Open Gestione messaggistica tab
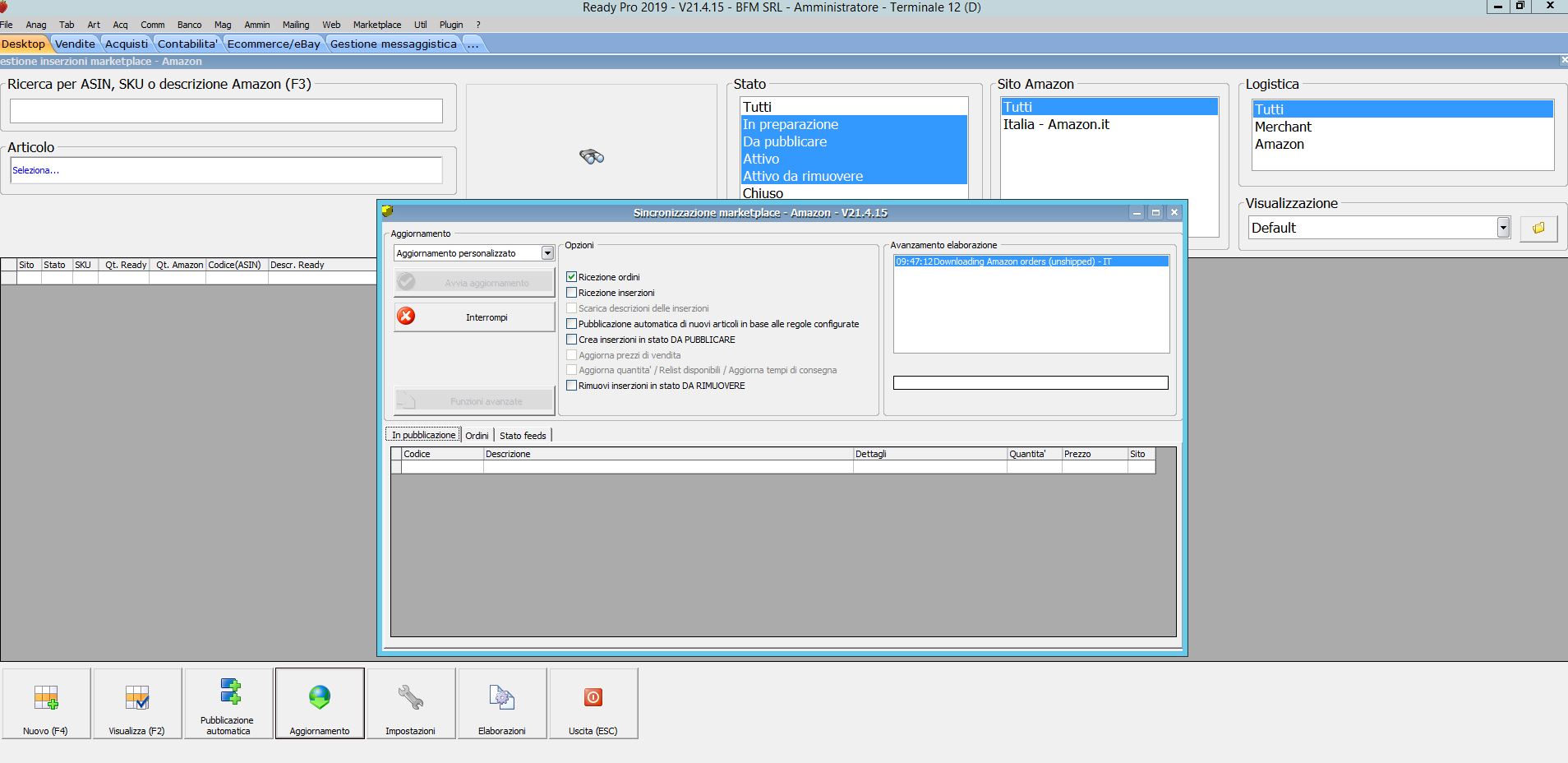 click(393, 44)
